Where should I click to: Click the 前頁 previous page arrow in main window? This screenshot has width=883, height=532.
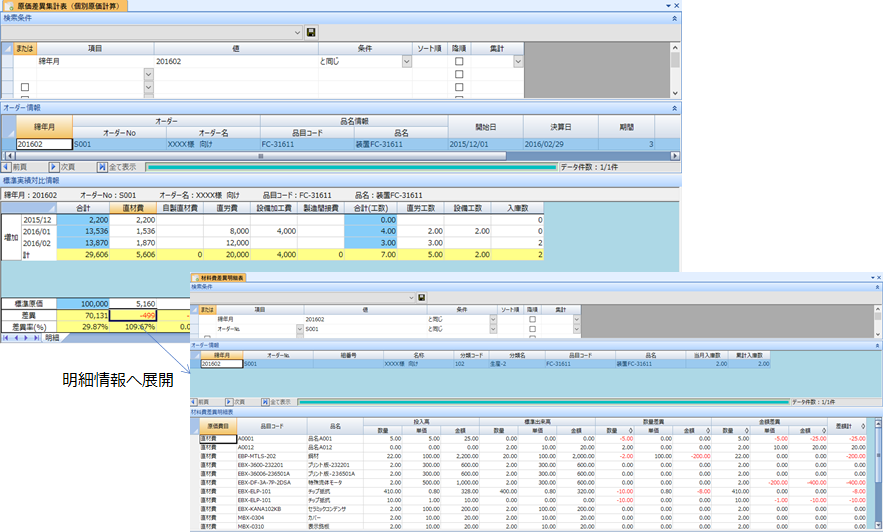(x=6, y=167)
